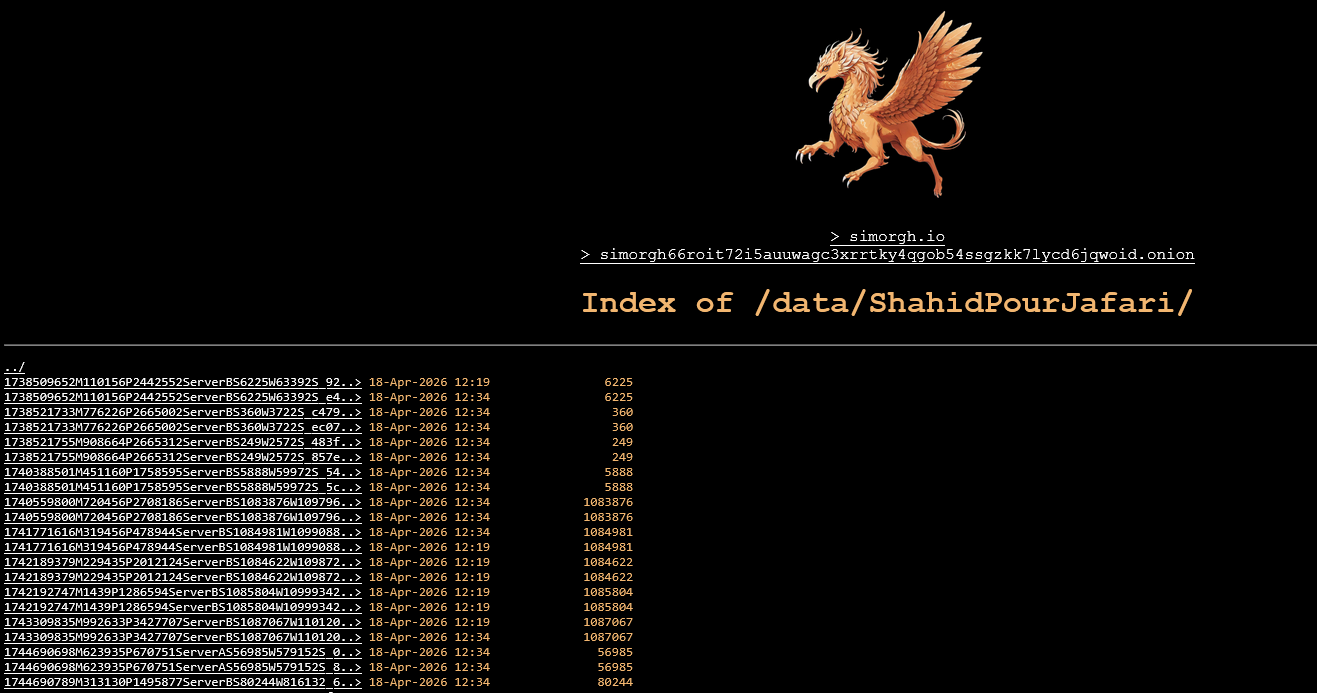Select the 1740388501 file ending in 54
This screenshot has width=1317, height=693.
(182, 472)
